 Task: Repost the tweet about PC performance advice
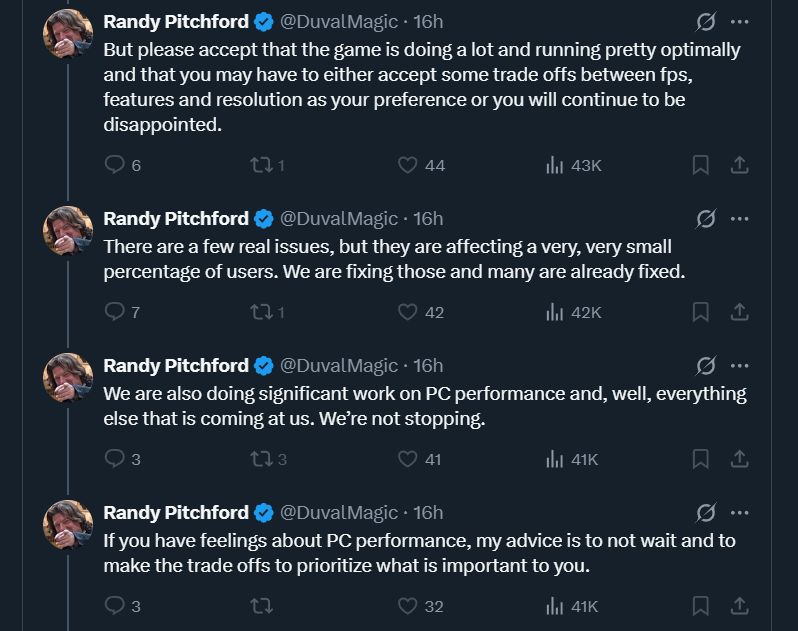(x=262, y=606)
